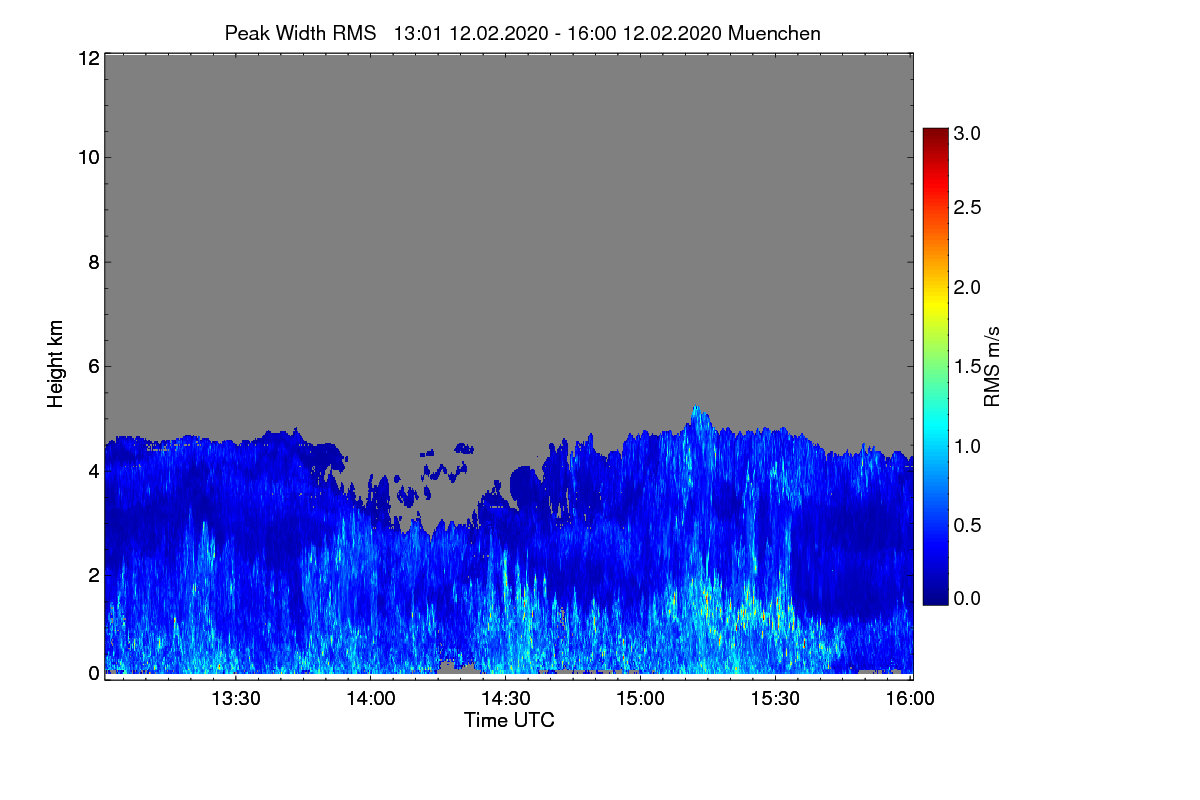
Task: Click the '15:00' time axis tick
Action: (640, 699)
